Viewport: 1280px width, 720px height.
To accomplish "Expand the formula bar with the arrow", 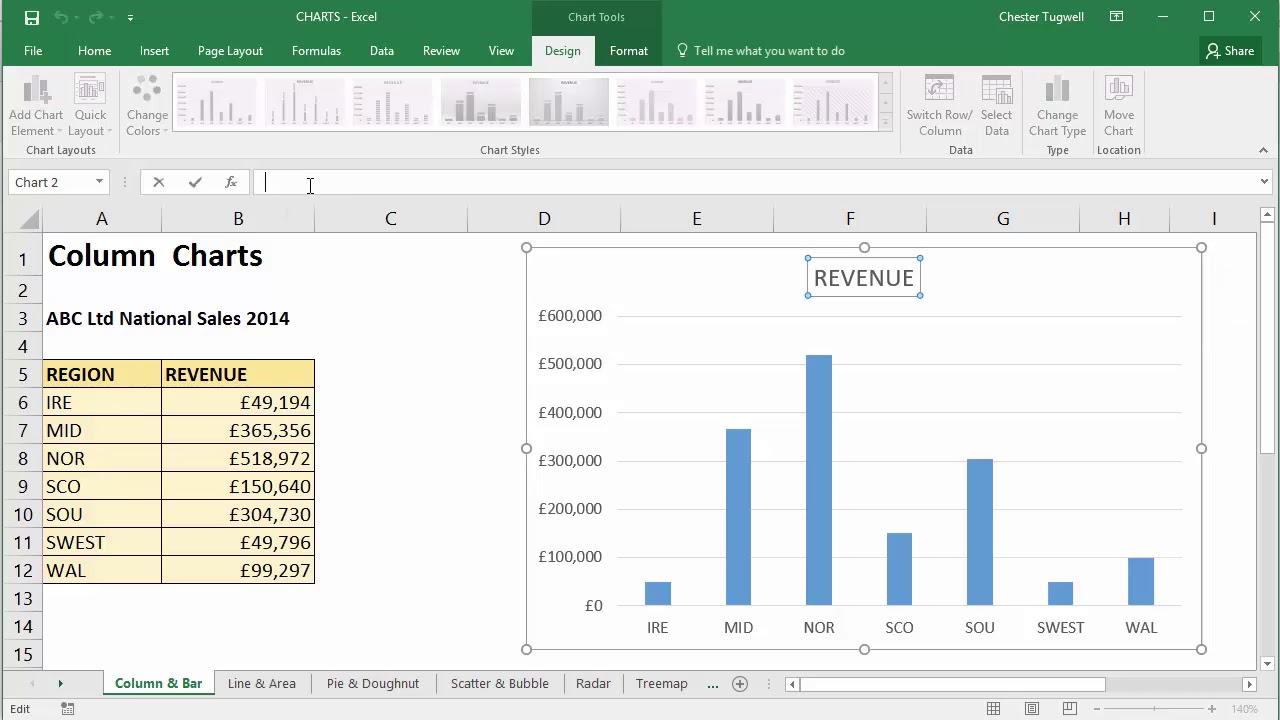I will click(1264, 182).
